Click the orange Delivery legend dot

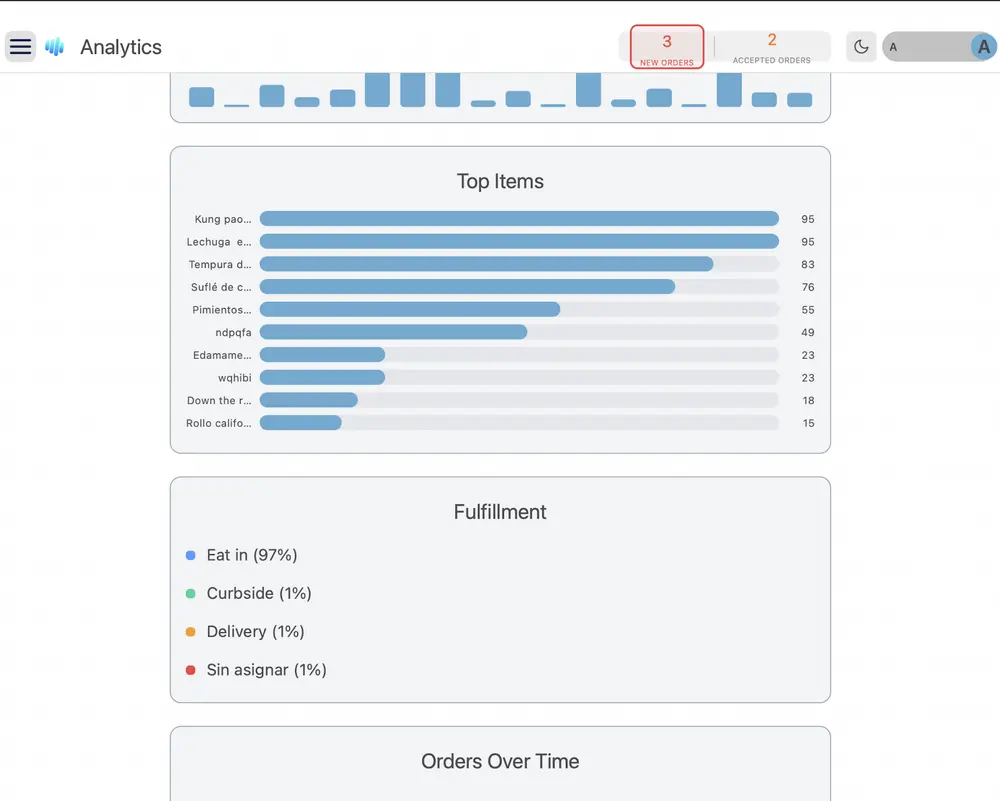pos(190,632)
